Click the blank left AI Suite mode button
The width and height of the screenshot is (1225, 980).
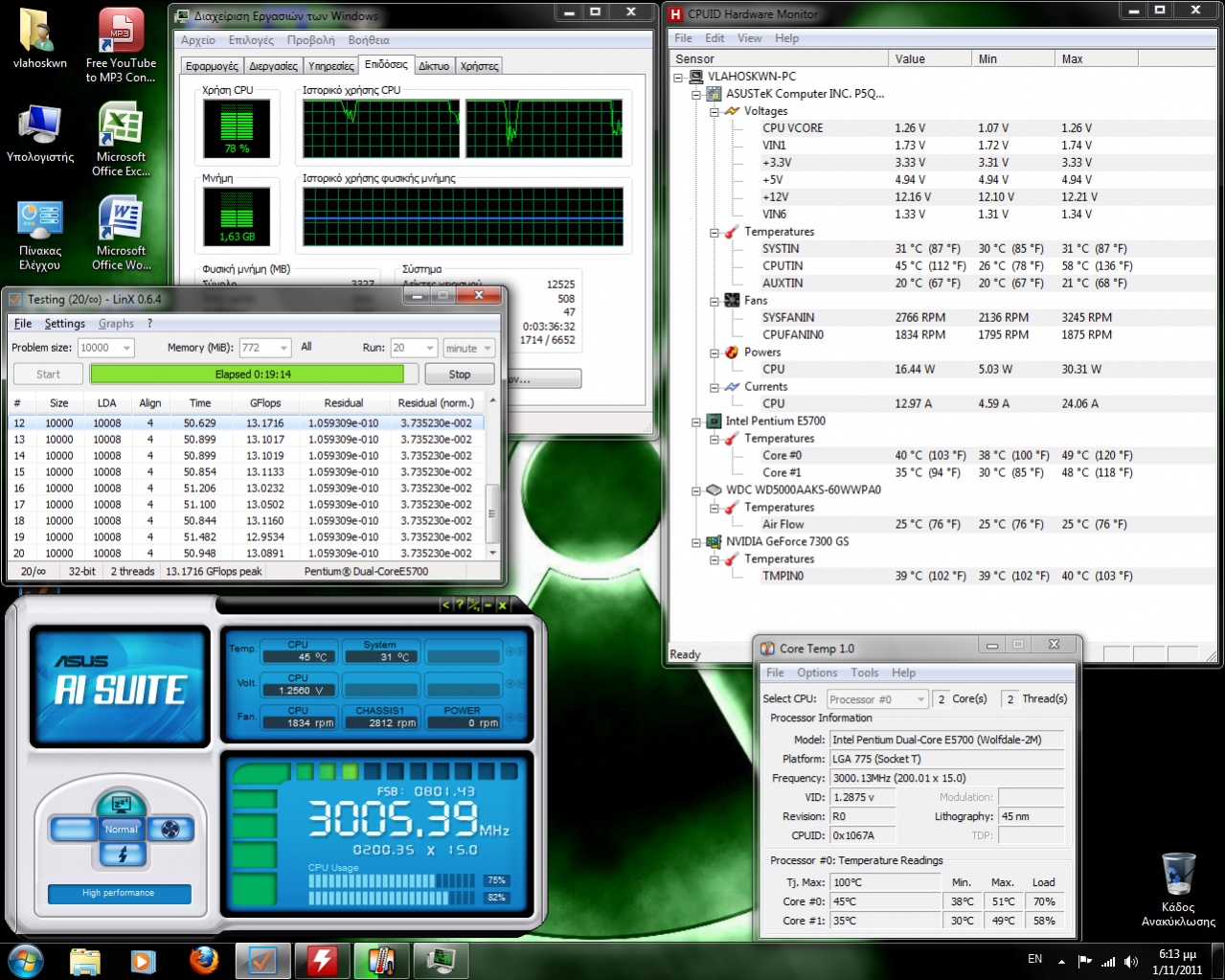click(74, 829)
